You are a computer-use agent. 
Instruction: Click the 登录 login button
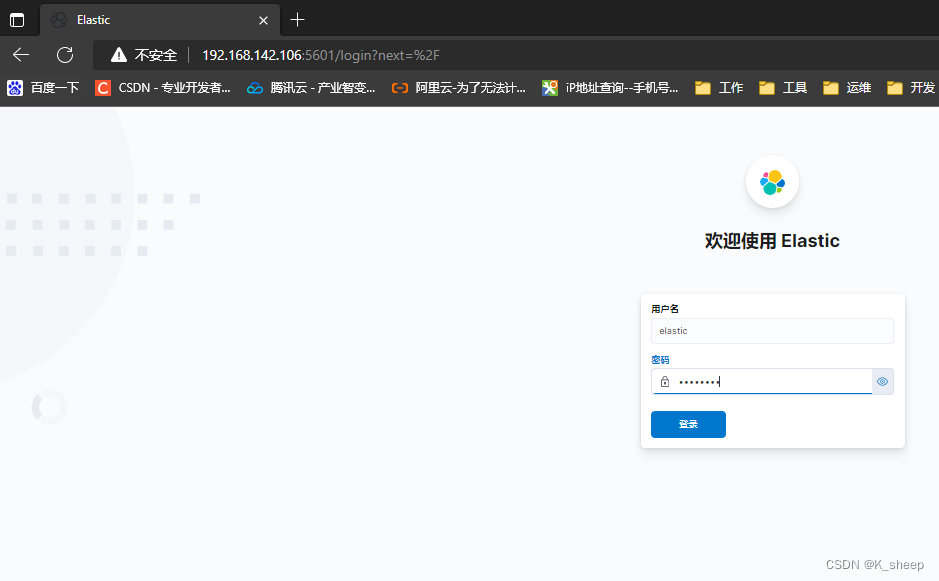point(688,424)
